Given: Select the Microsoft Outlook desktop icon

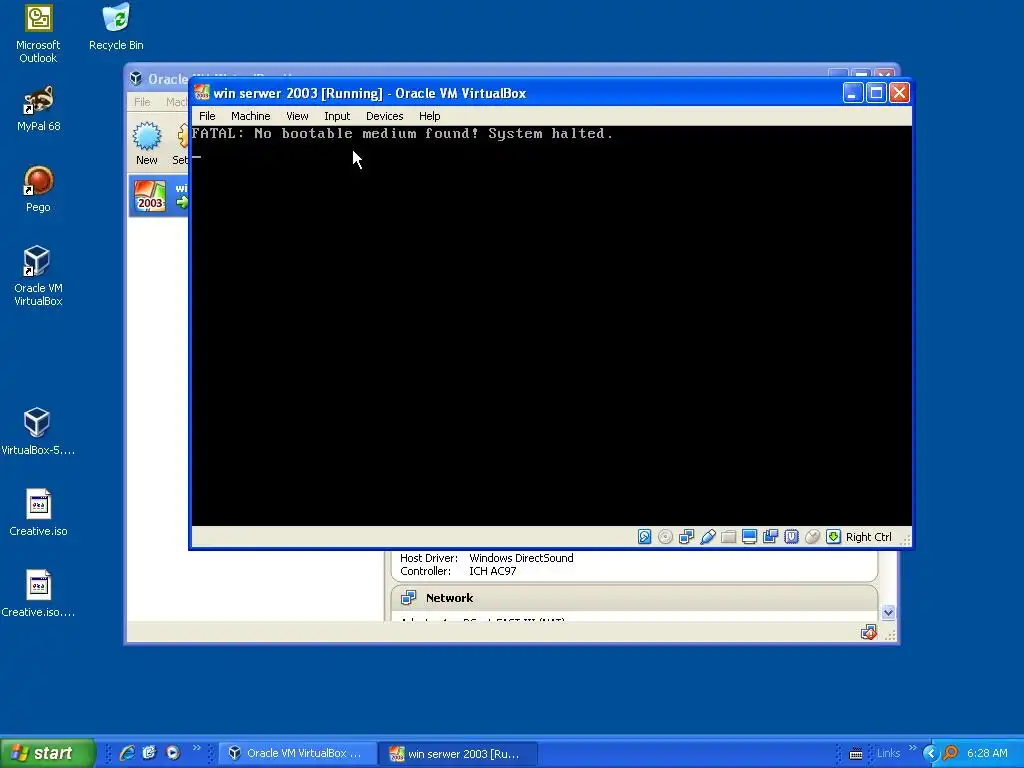Looking at the screenshot, I should point(38,34).
